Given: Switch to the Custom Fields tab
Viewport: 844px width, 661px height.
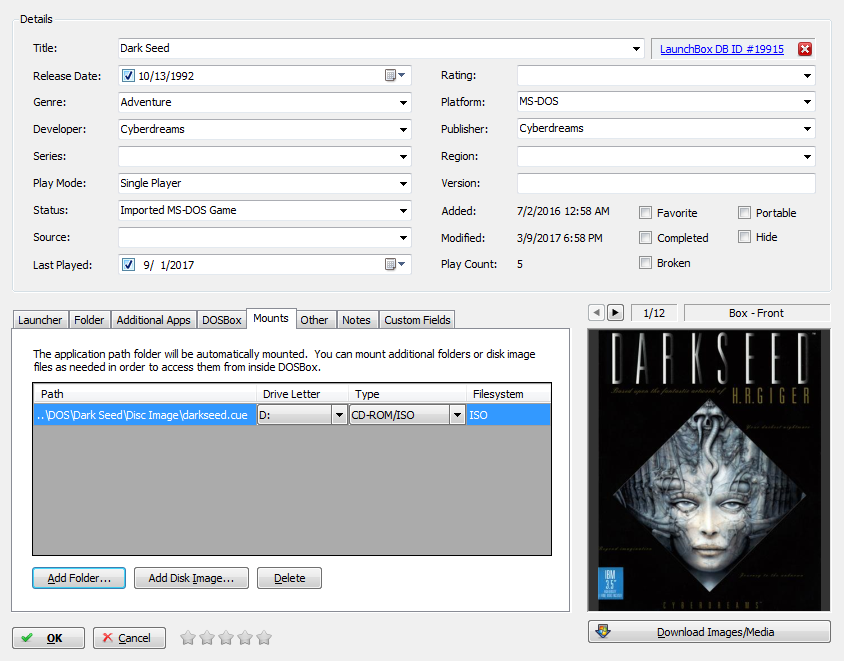Looking at the screenshot, I should coord(417,320).
